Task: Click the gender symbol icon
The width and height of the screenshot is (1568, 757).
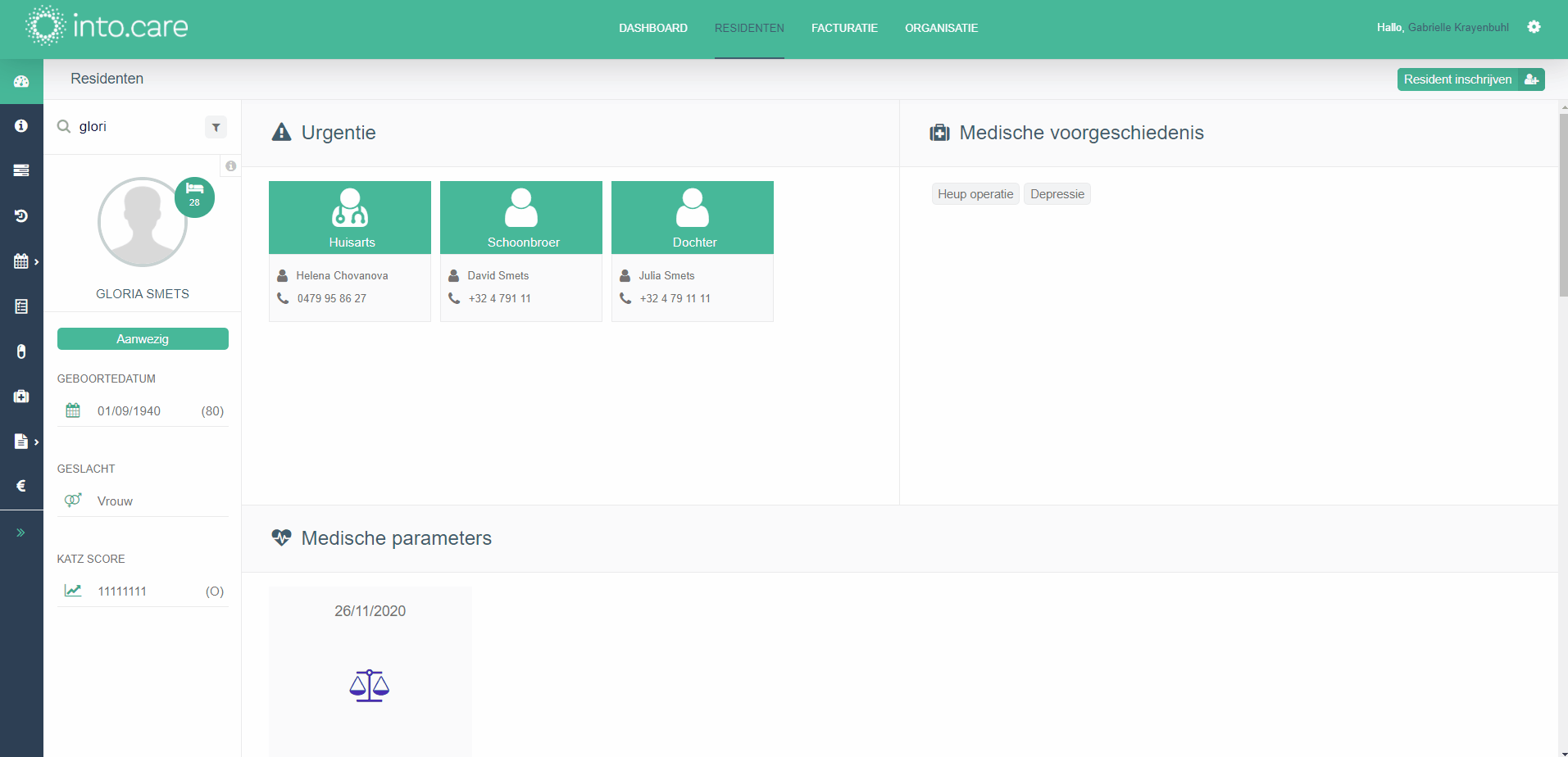Action: point(73,500)
